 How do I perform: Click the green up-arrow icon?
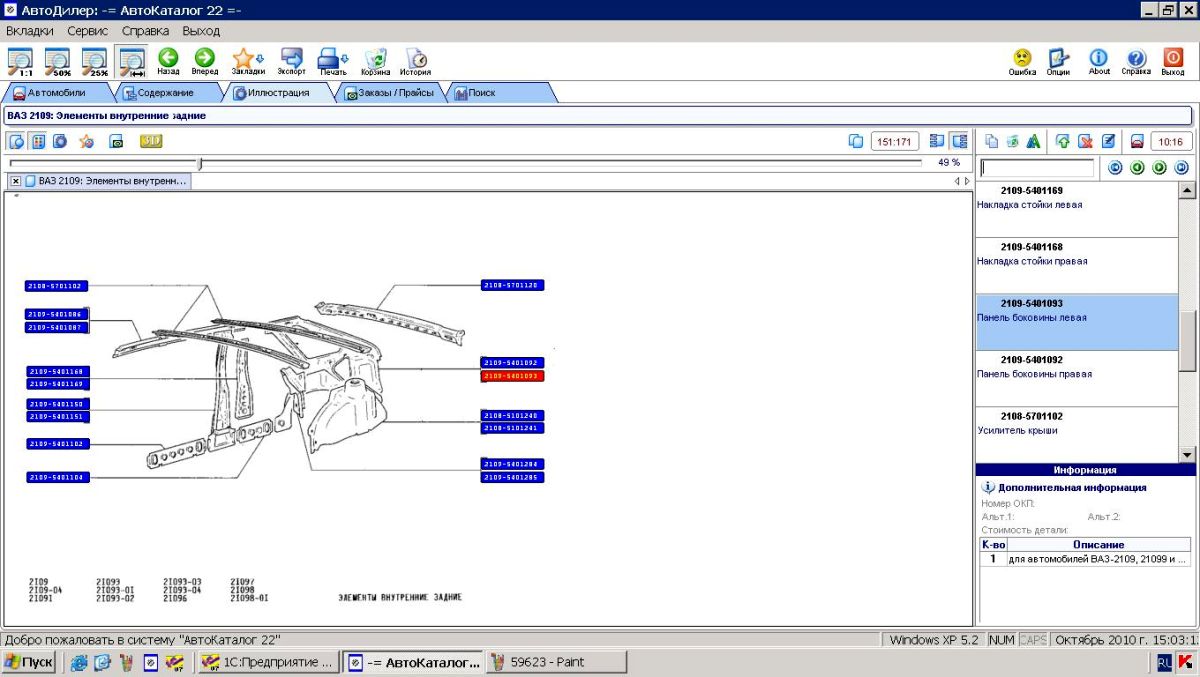(1063, 141)
